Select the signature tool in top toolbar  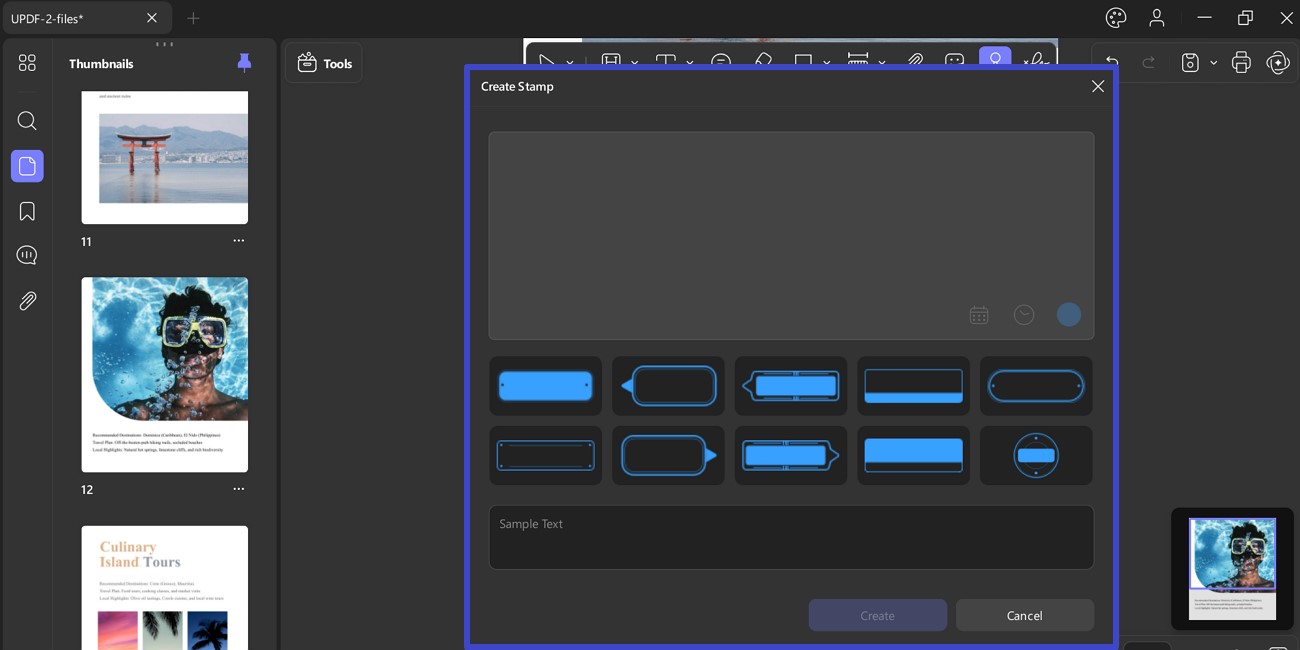click(1037, 60)
